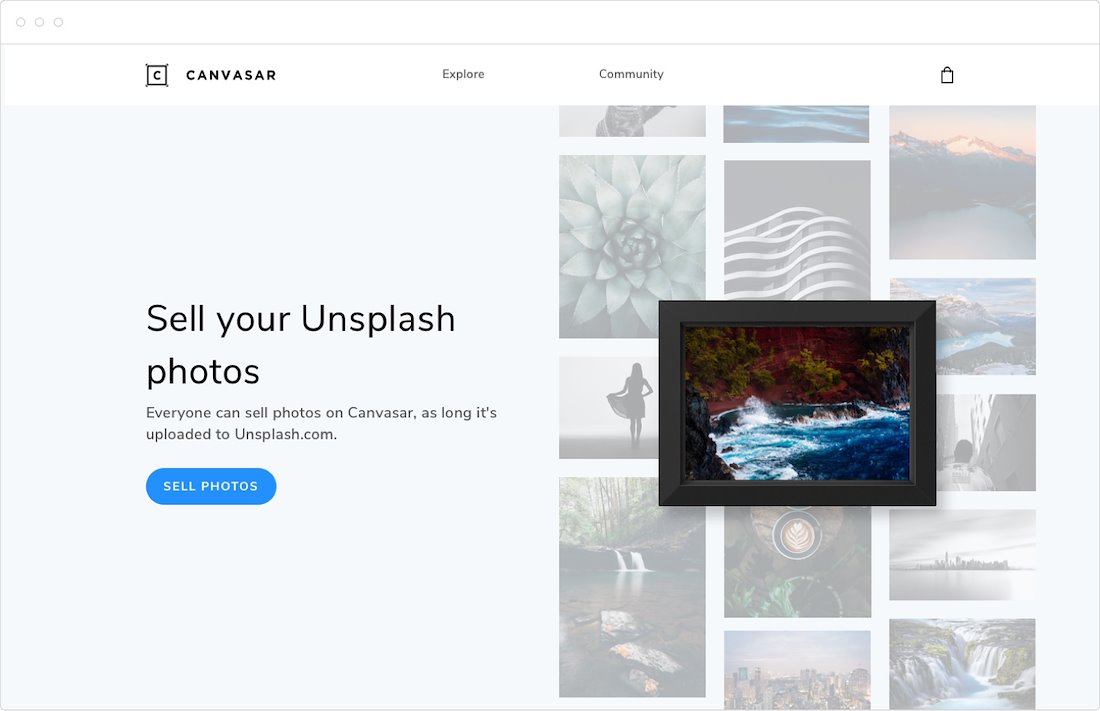1100x711 pixels.
Task: Open the forest waterfall pond photo
Action: point(632,587)
